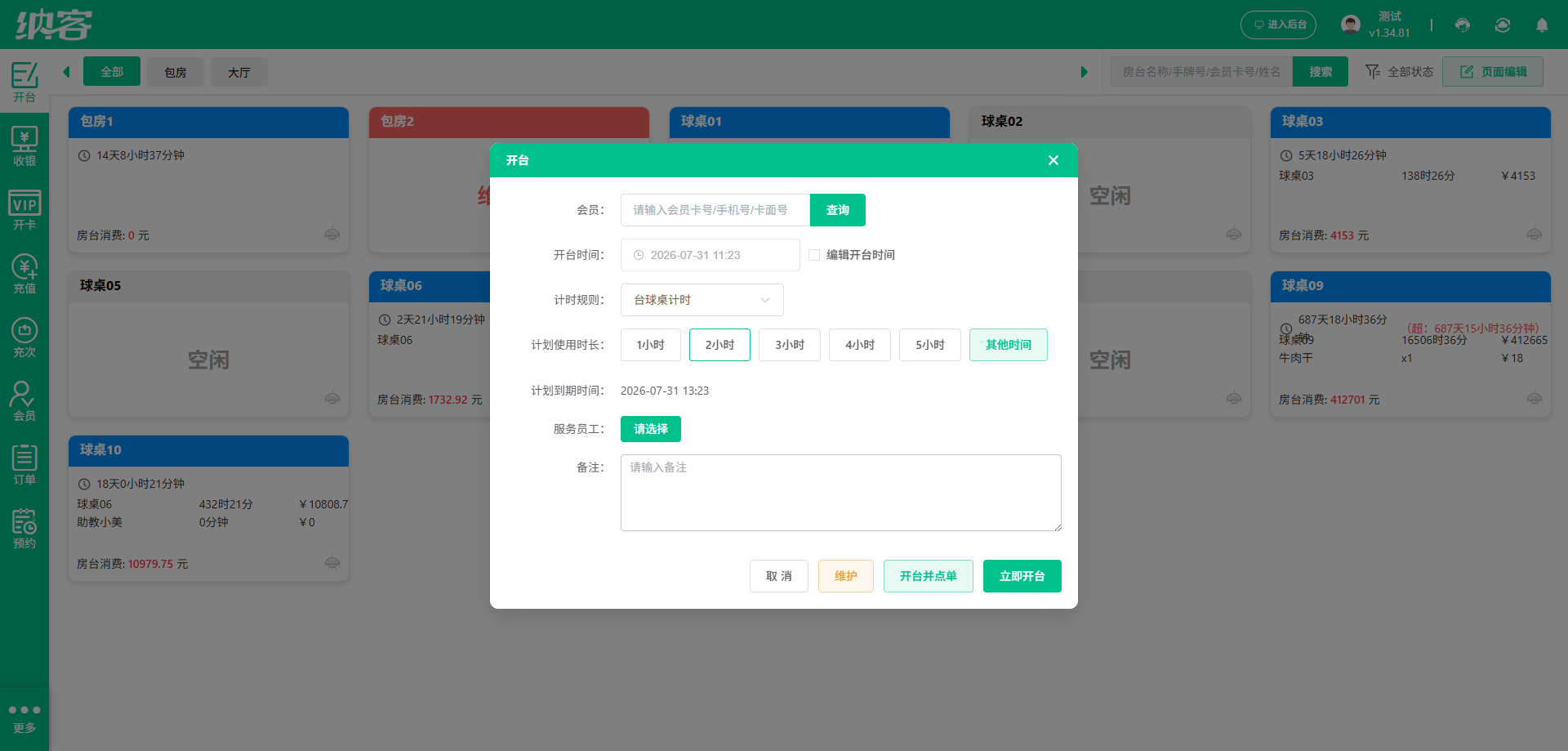
Task: Click the 球桌06 consumption 1732.92 text
Action: (x=448, y=400)
